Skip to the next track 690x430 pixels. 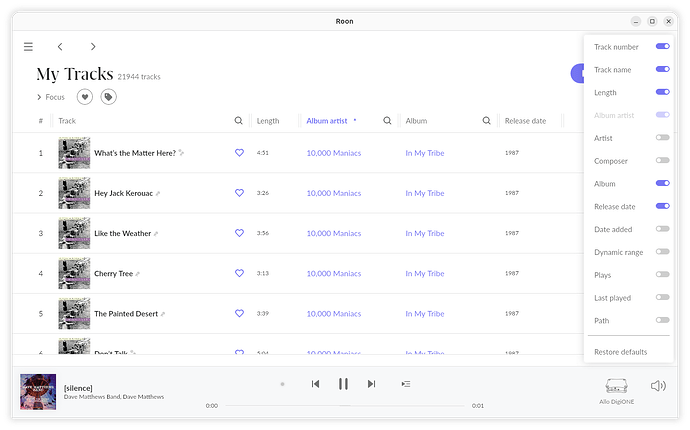pyautogui.click(x=371, y=384)
